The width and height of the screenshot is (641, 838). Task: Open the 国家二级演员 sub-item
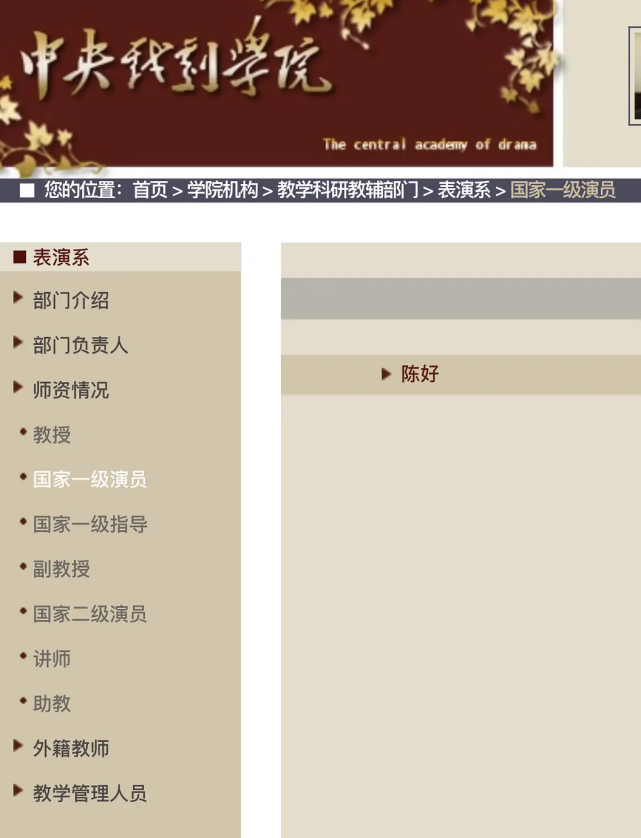click(x=90, y=614)
